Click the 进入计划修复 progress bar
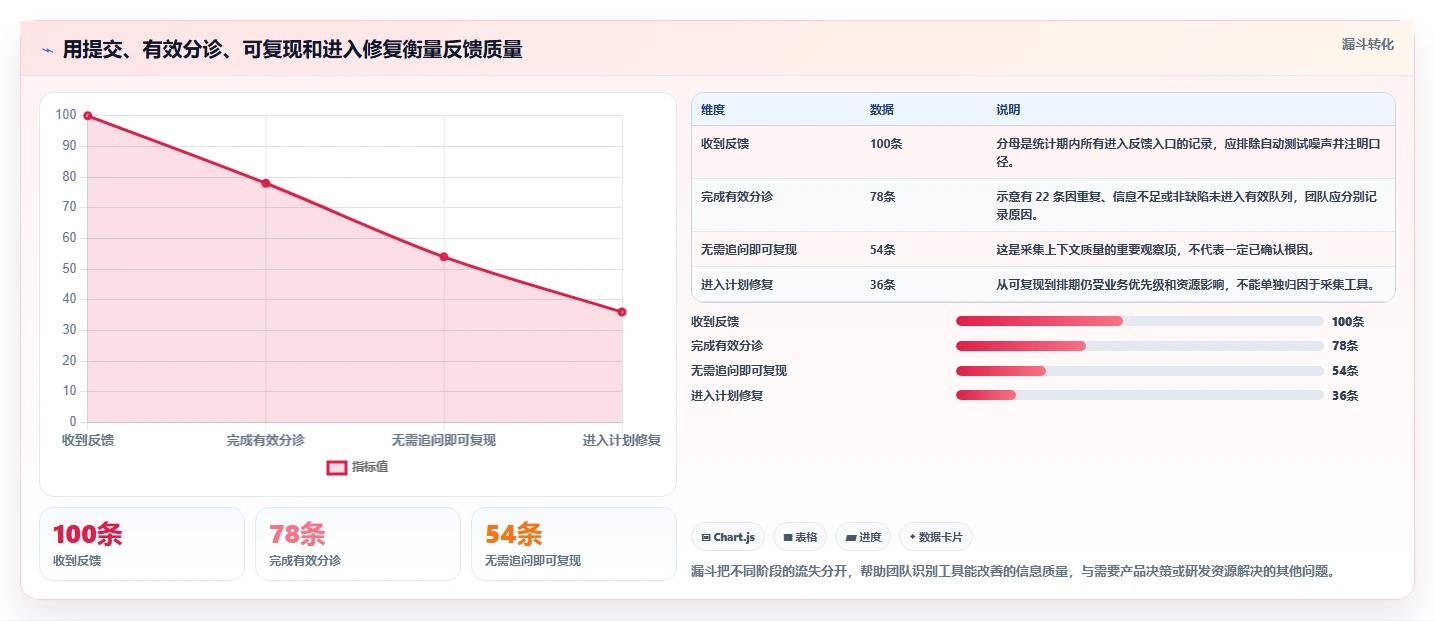Screen dimensions: 1435x621 pyautogui.click(x=1140, y=395)
